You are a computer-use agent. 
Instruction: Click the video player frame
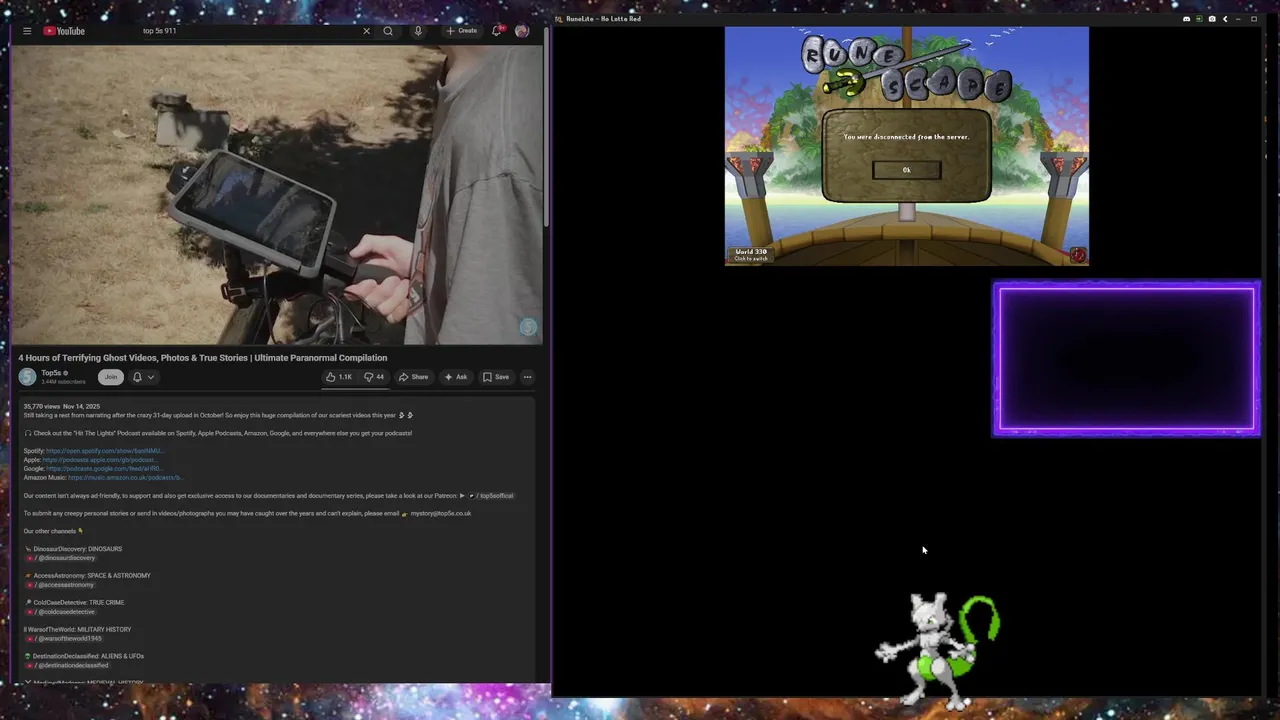click(x=277, y=194)
